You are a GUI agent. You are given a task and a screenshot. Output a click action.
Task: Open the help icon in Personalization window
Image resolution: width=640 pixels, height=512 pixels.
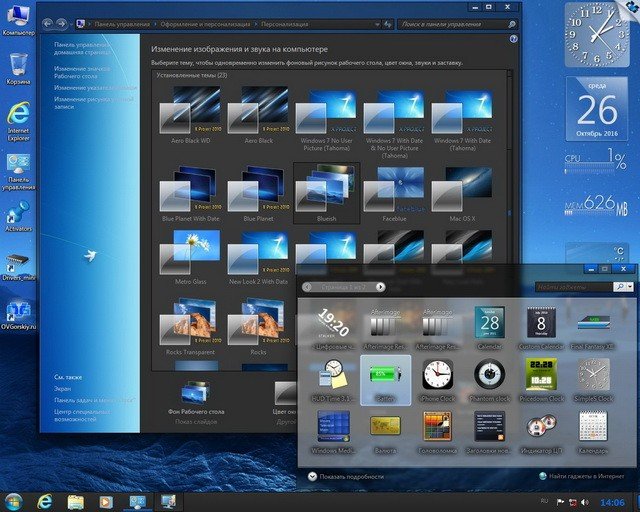pos(513,39)
